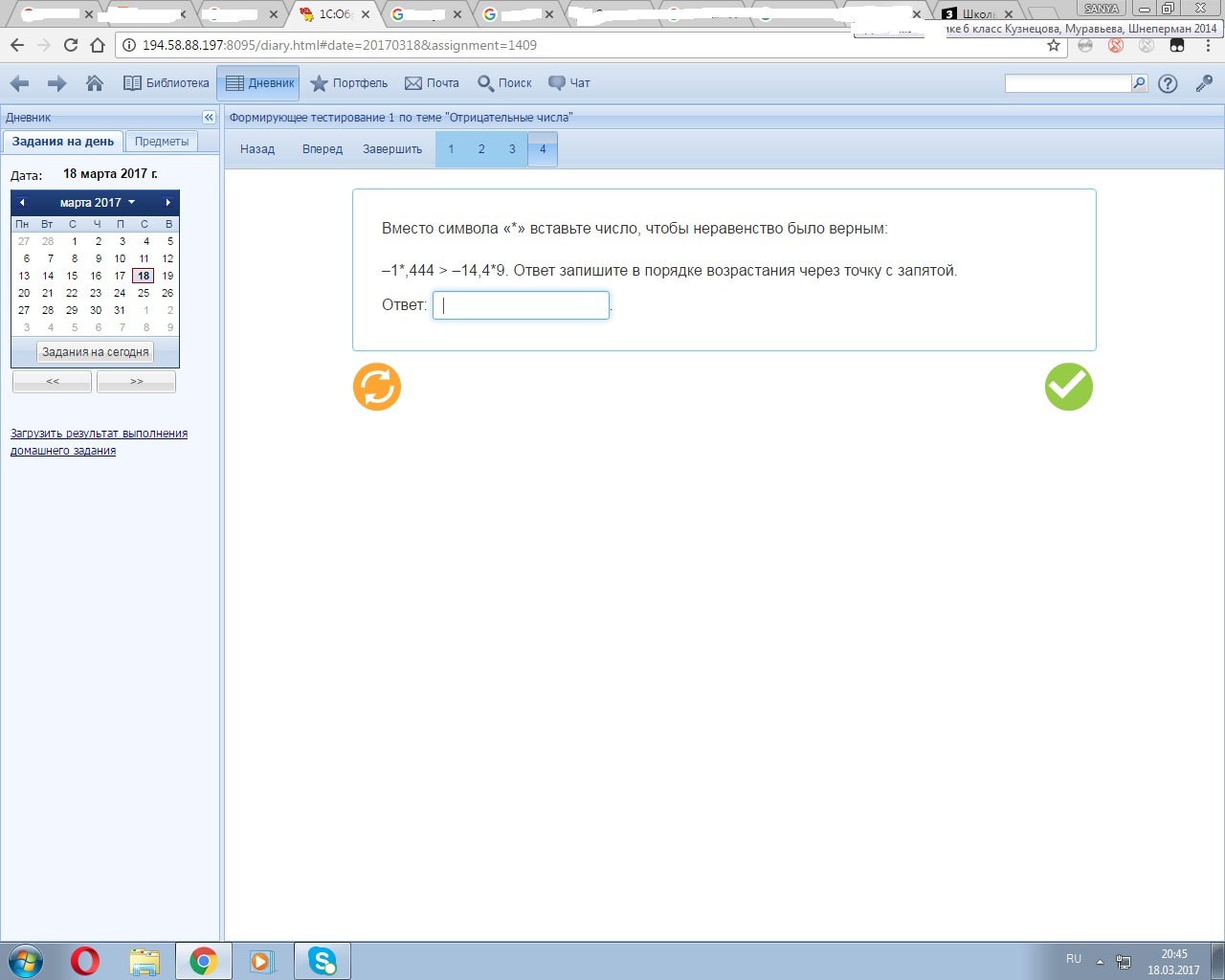Click the toolbar forward arrow icon
This screenshot has width=1225, height=980.
click(57, 83)
